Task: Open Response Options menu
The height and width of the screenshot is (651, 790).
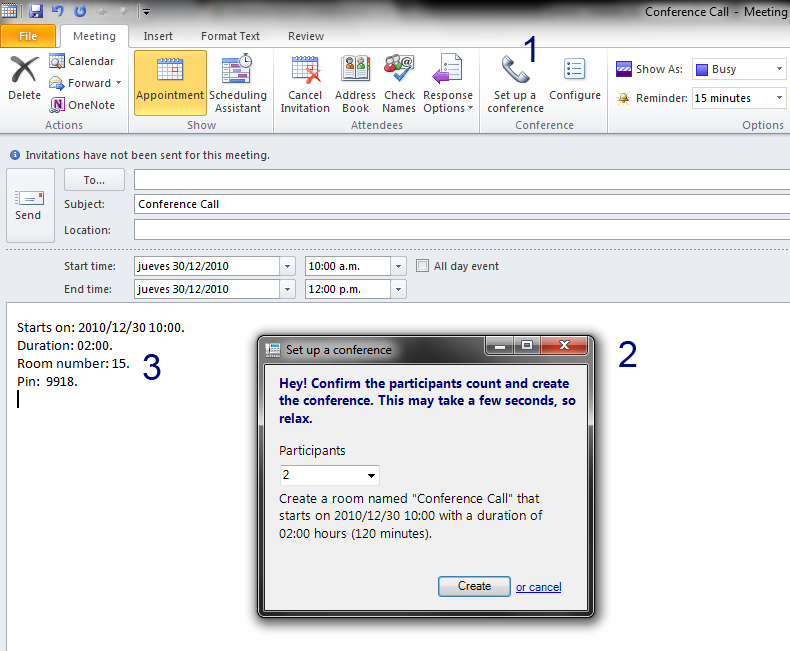Action: [x=448, y=83]
